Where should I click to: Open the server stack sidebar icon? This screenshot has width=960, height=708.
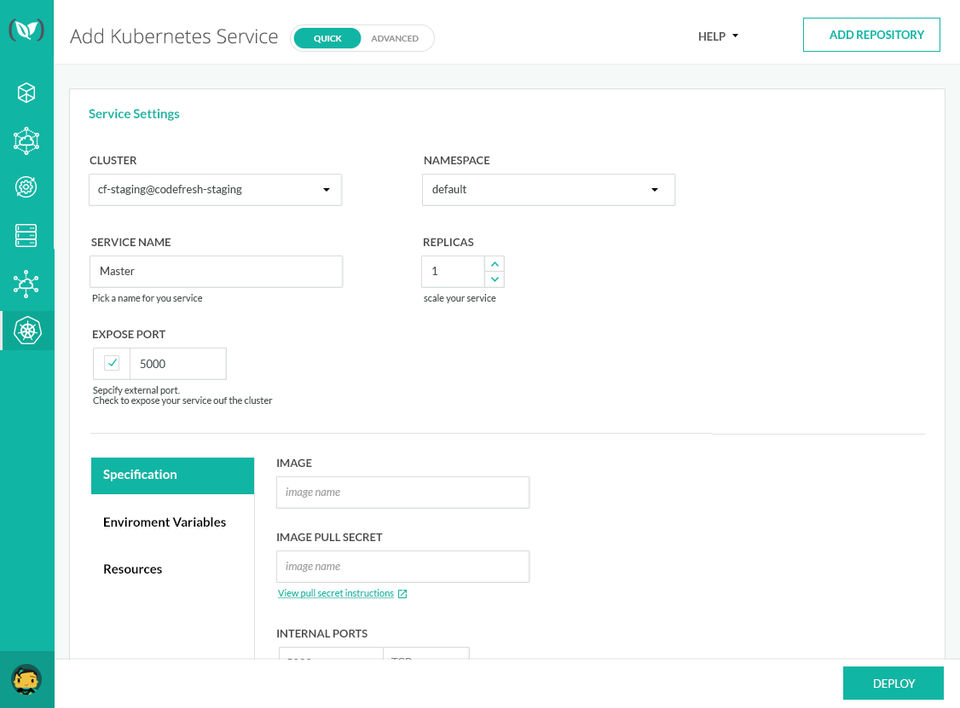(x=26, y=235)
